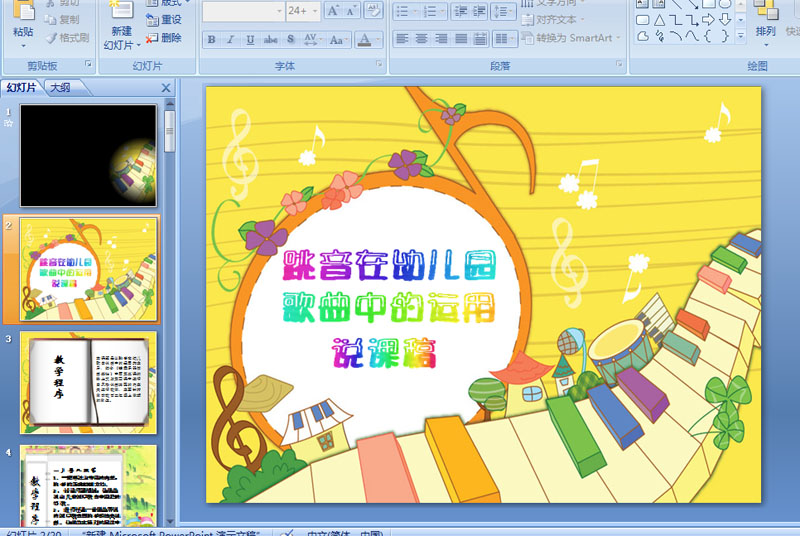The image size is (800, 536).
Task: Open the Columns dropdown
Action: point(505,39)
